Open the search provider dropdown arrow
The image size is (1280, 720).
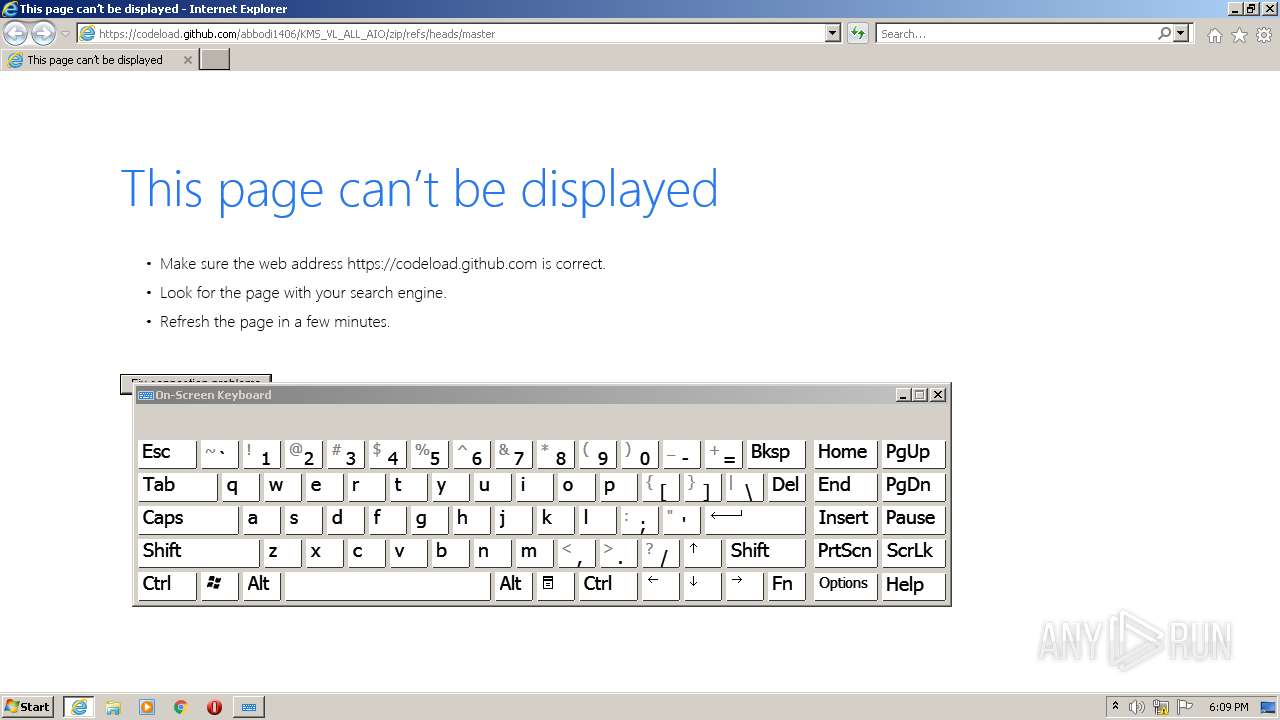pos(1182,33)
